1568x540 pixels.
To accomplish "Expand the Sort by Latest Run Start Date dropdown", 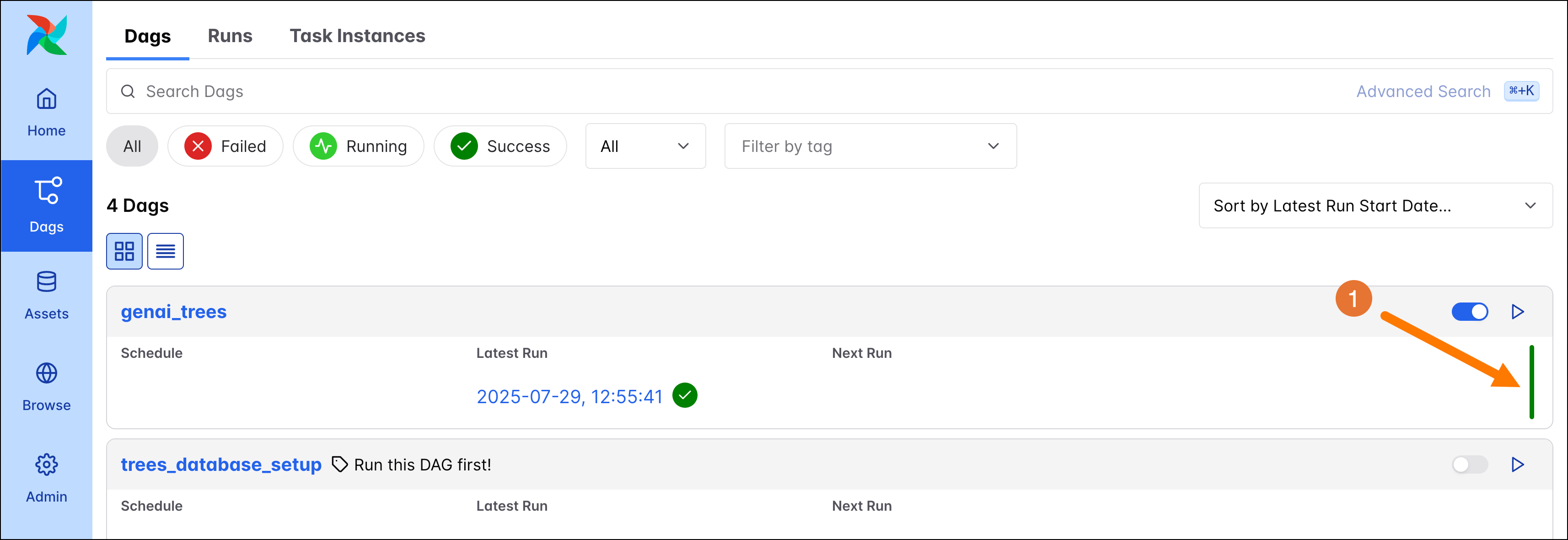I will [1375, 206].
